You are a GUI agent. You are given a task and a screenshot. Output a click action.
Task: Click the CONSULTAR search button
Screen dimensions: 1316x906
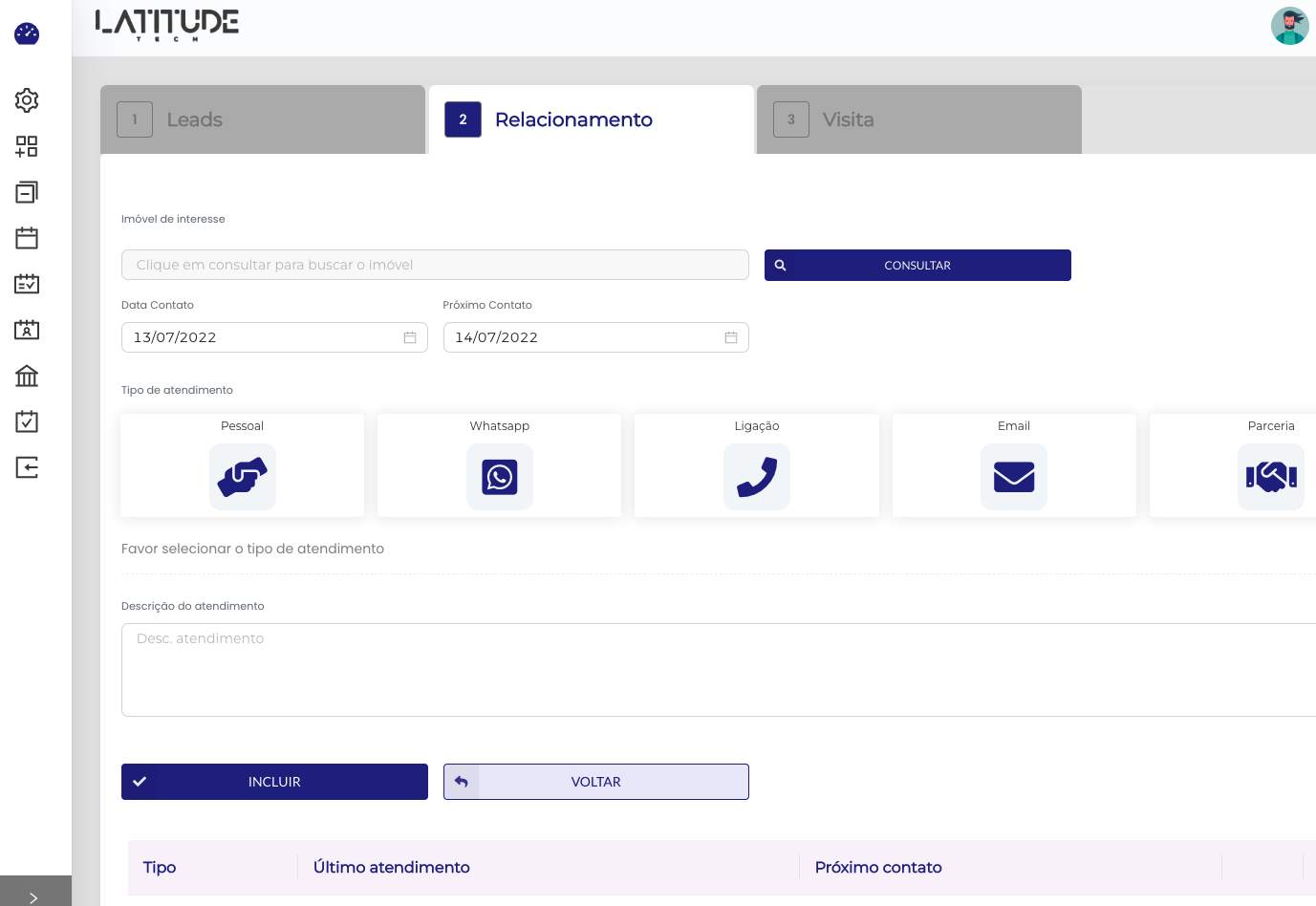(x=917, y=266)
